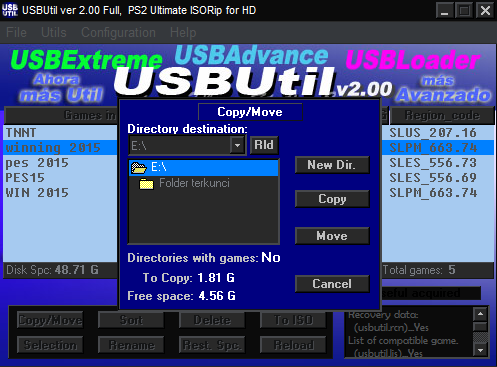Click region code SLUS_207.16
Viewport: 497px width, 367px height.
pos(433,133)
